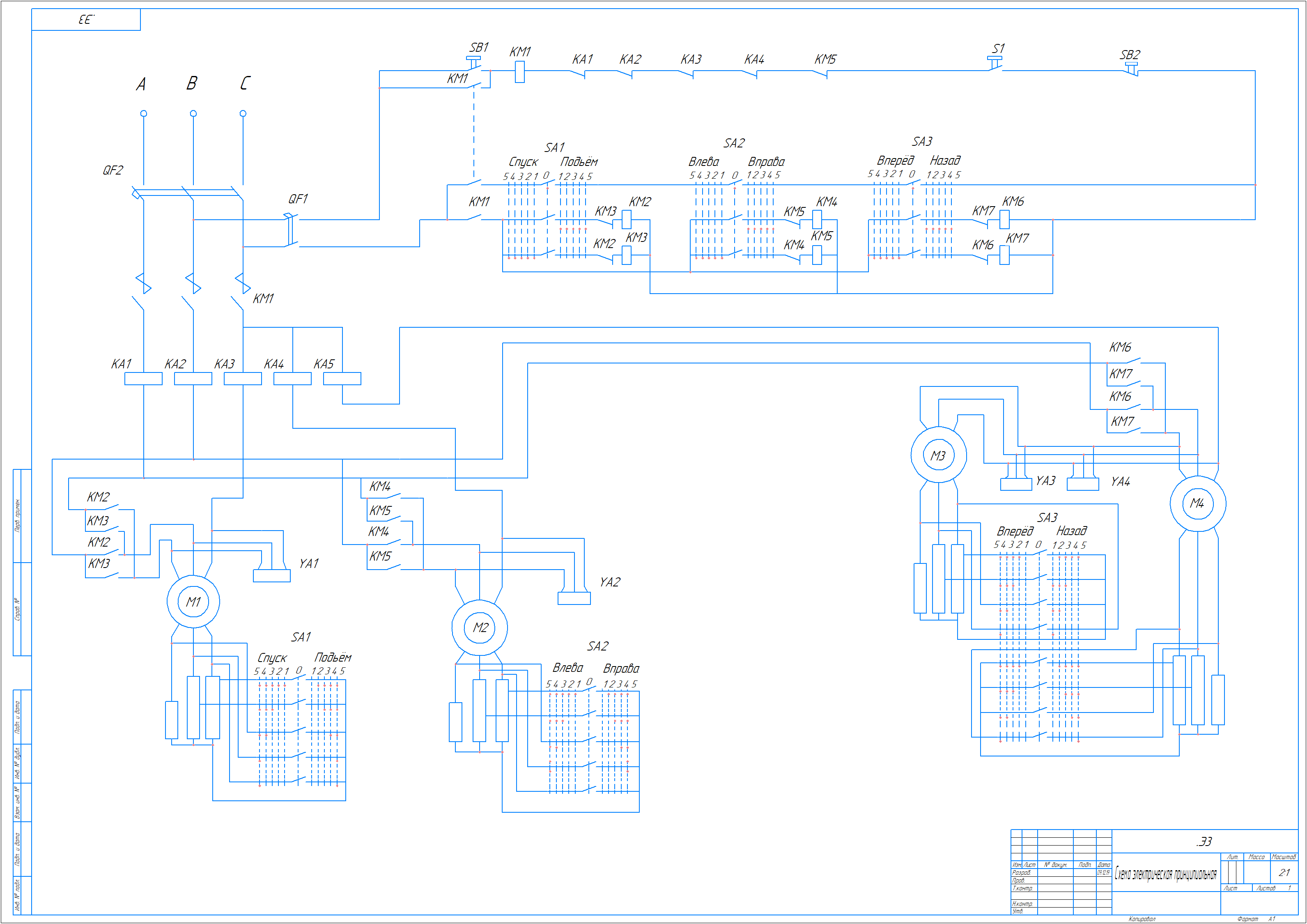Select the SB2 pushbutton symbol
This screenshot has height=924, width=1307.
(1132, 69)
